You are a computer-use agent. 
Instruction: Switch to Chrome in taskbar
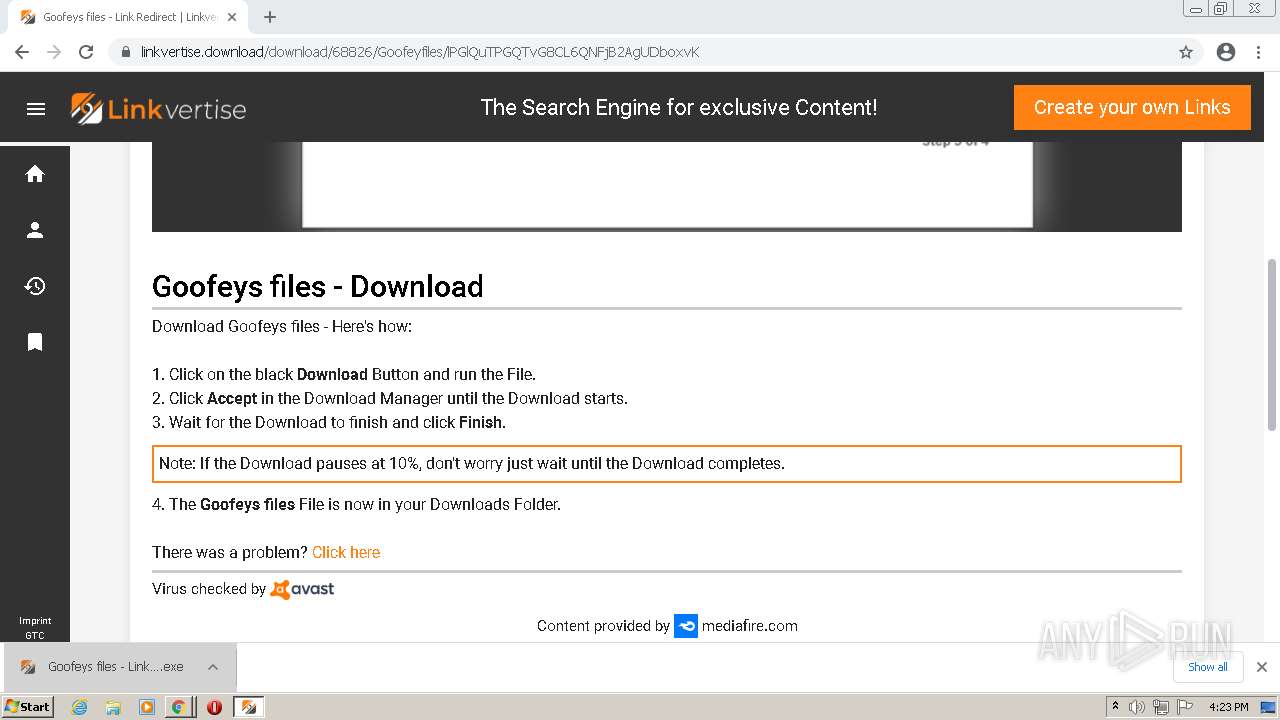coord(178,707)
